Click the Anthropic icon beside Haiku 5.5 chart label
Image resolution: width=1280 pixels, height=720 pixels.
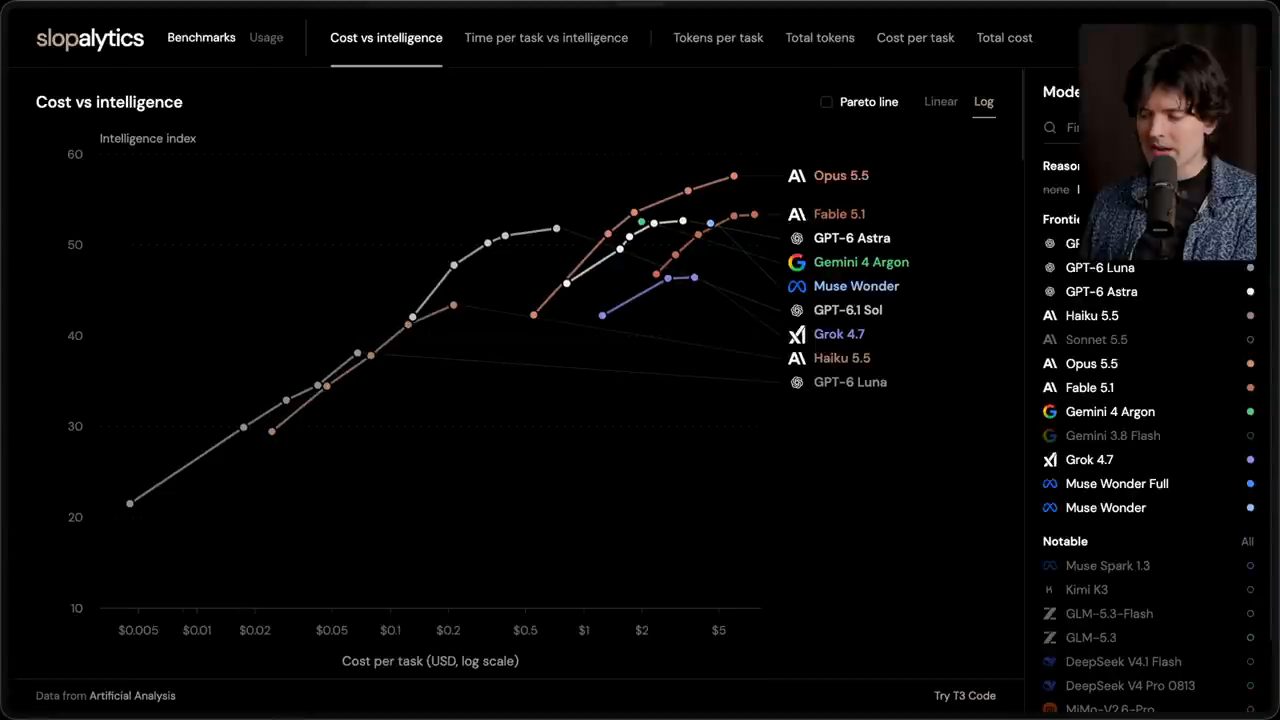pyautogui.click(x=797, y=358)
